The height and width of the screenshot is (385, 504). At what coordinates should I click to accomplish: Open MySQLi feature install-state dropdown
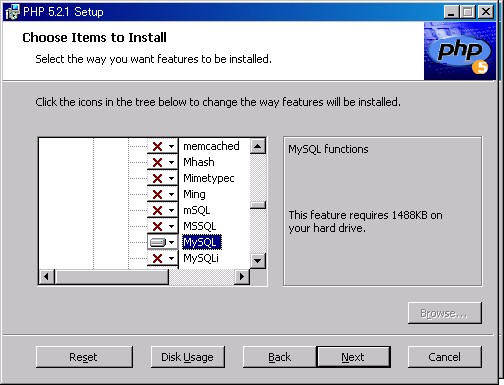163,258
